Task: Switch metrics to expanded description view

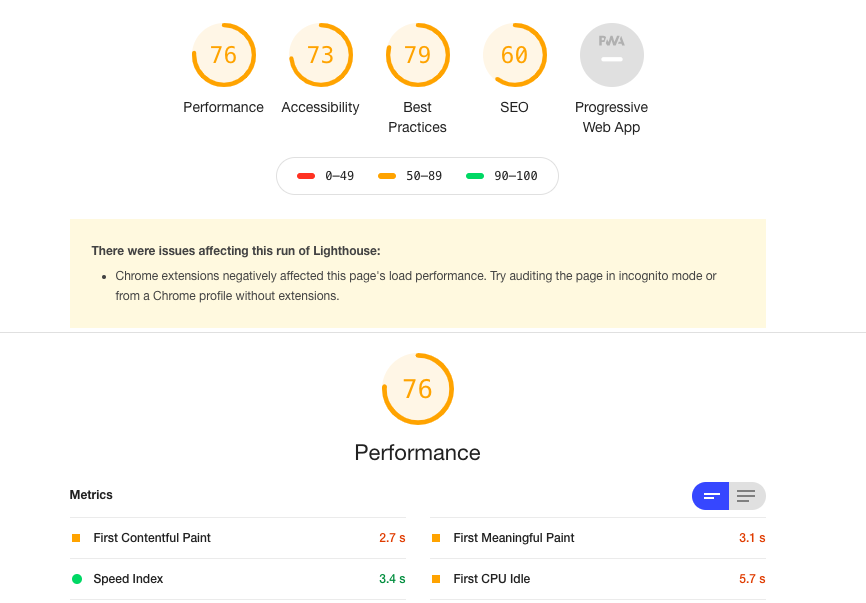Action: (x=747, y=496)
